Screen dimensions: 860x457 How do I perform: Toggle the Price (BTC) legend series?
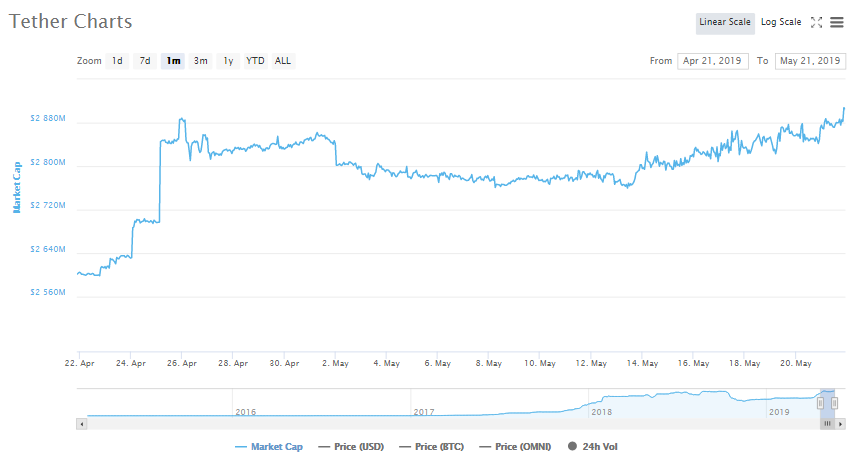point(434,447)
